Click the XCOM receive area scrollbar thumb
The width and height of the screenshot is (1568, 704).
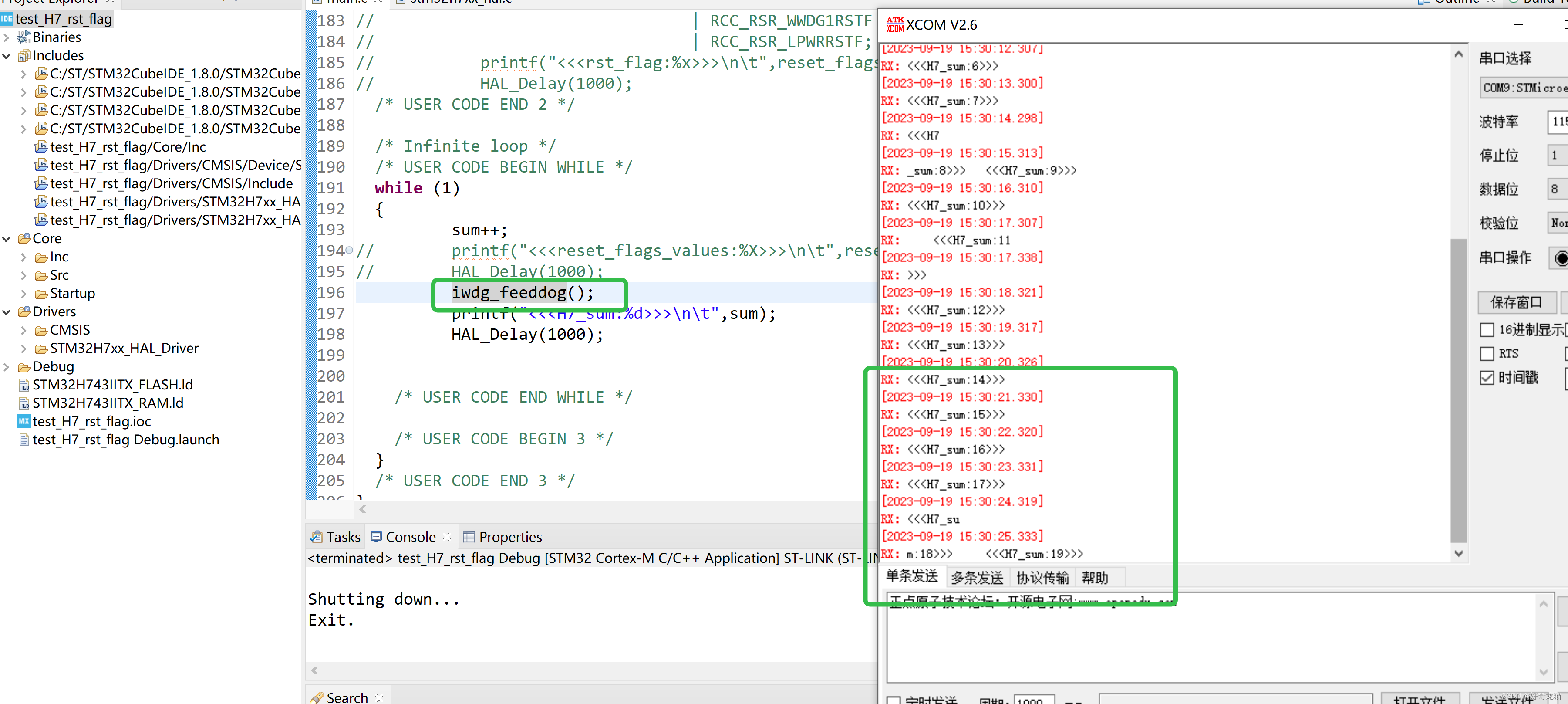(x=1458, y=390)
